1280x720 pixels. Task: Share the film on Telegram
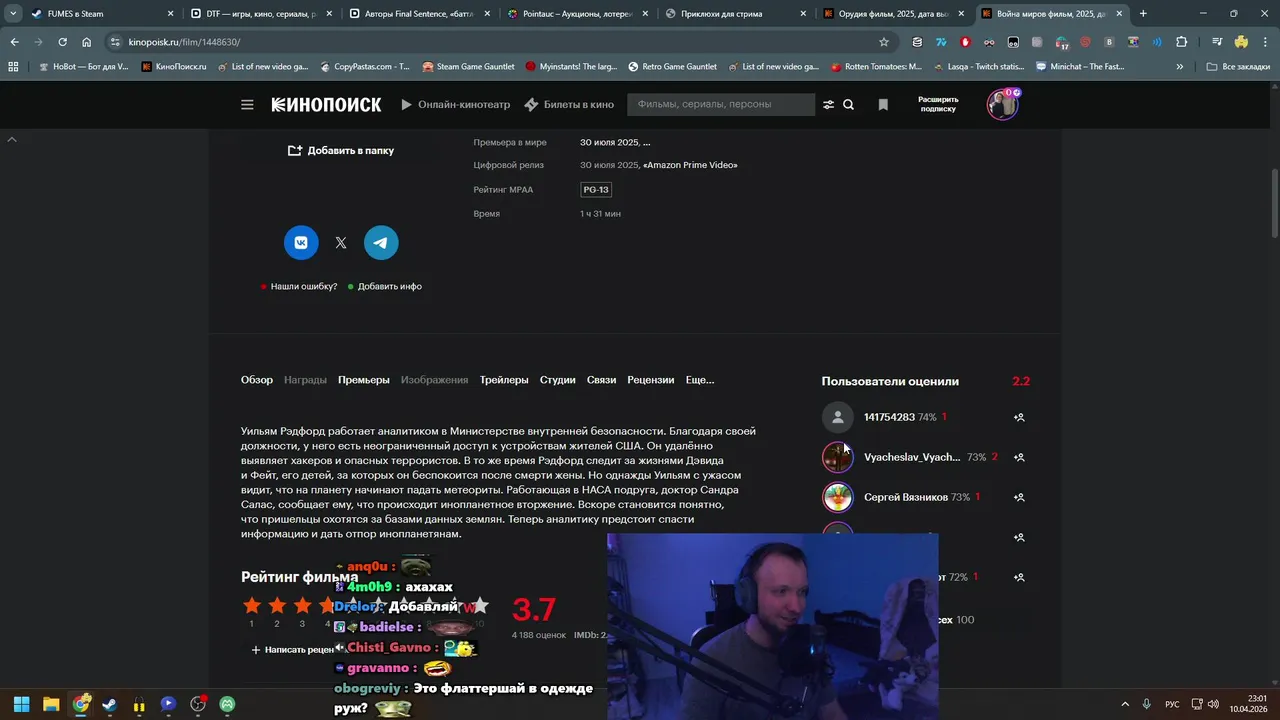coord(381,242)
